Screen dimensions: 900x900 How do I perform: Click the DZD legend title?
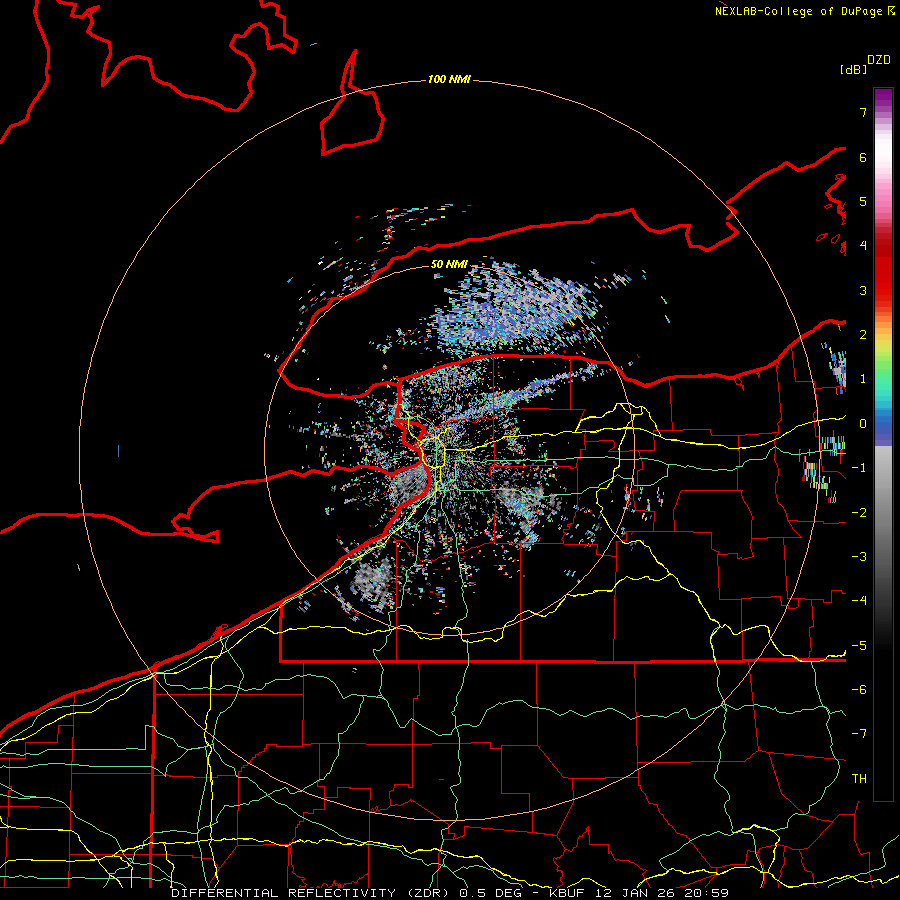pos(879,60)
